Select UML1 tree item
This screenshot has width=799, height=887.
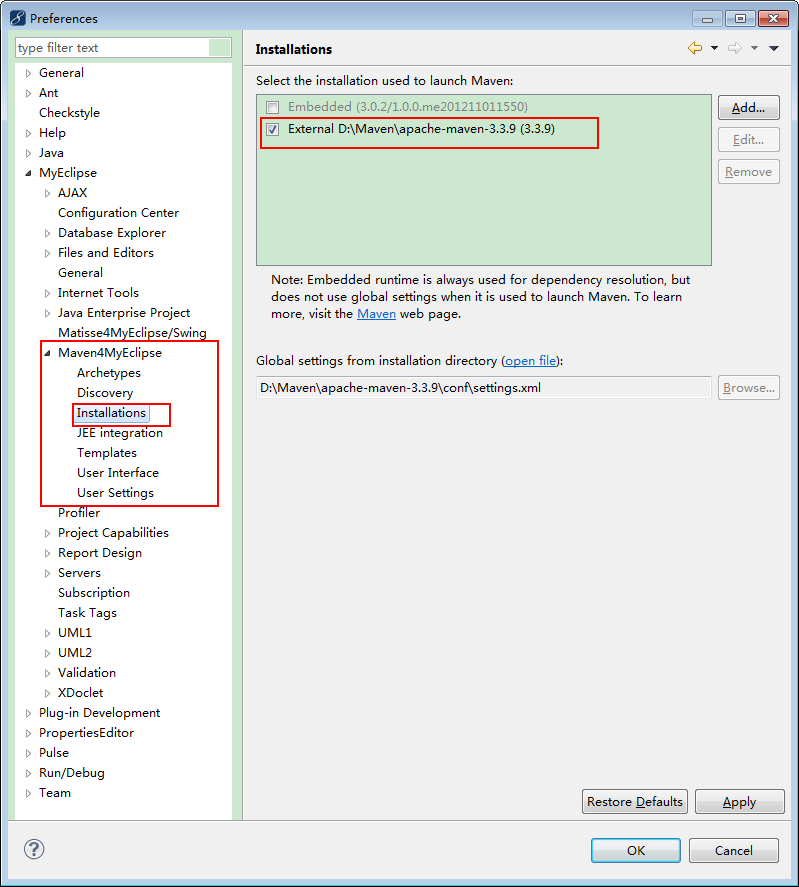pyautogui.click(x=75, y=632)
